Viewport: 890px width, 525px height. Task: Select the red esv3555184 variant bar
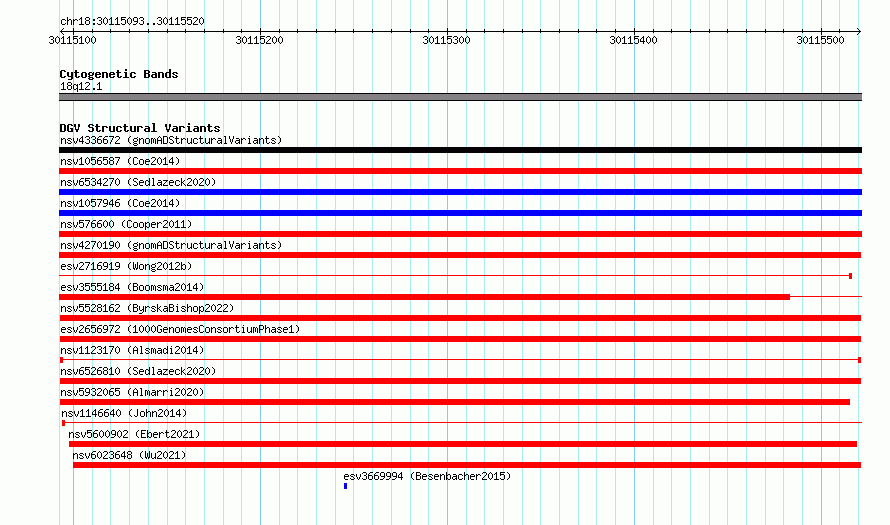pos(425,297)
